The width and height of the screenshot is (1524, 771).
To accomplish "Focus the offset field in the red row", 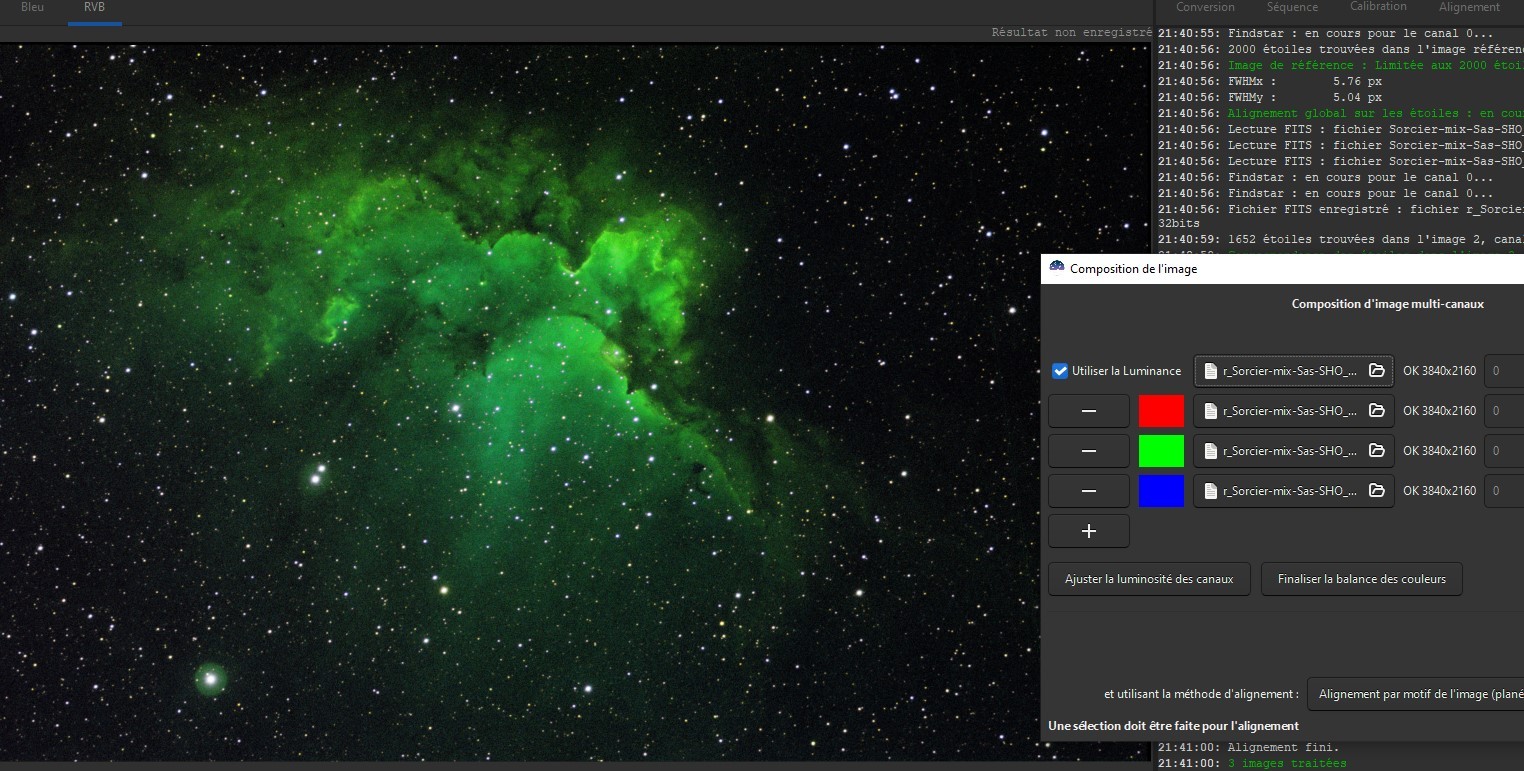I will (1504, 411).
